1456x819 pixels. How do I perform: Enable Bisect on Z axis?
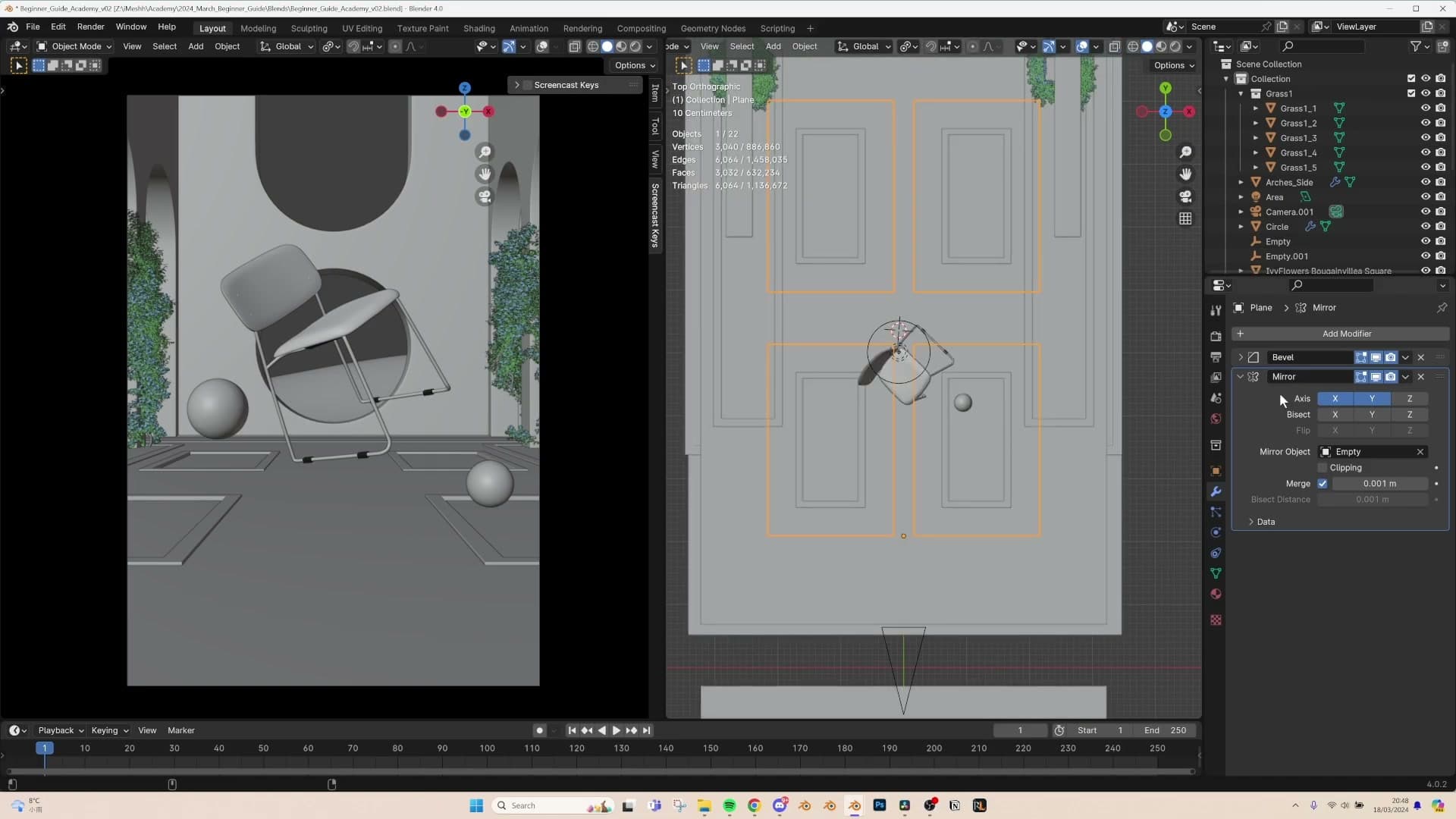pyautogui.click(x=1410, y=415)
